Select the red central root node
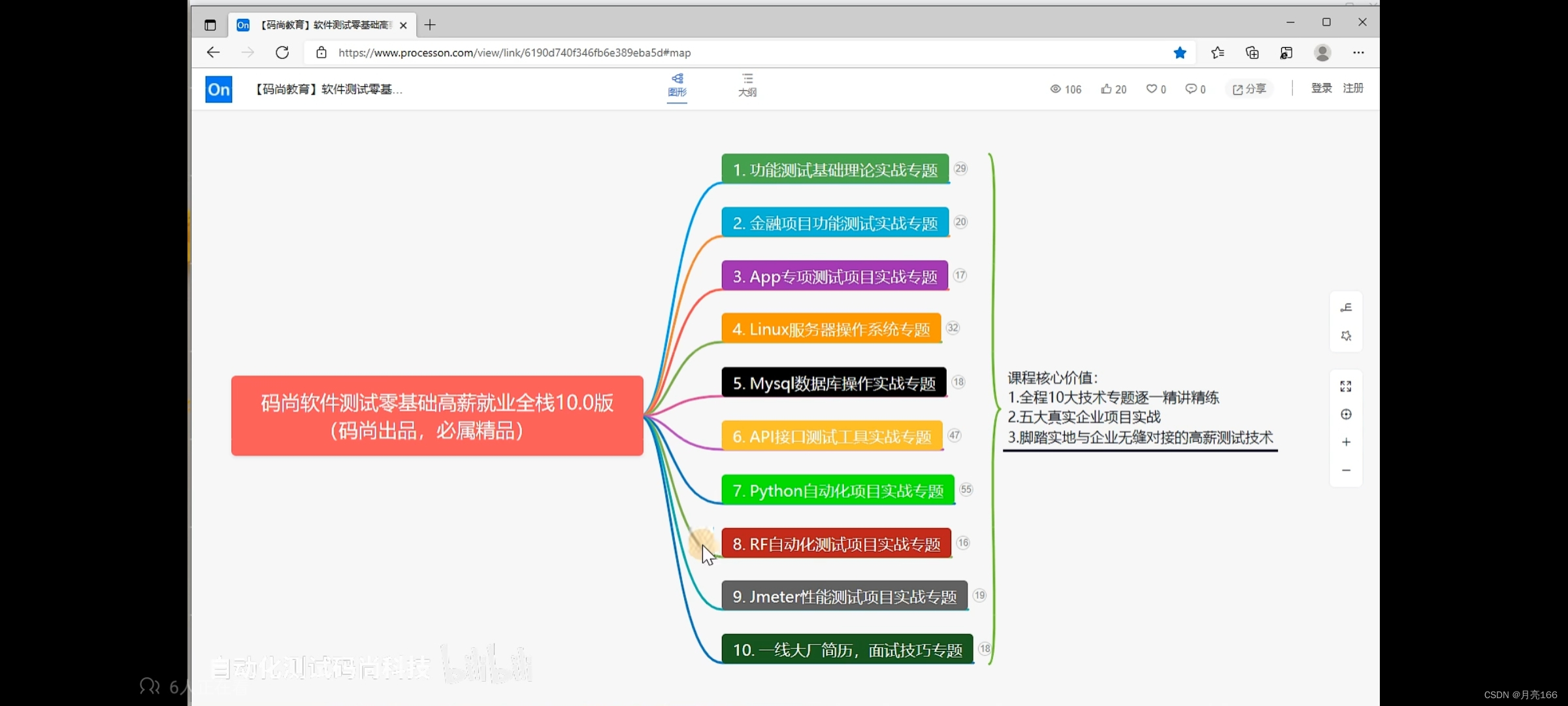Image resolution: width=1568 pixels, height=706 pixels. (437, 416)
